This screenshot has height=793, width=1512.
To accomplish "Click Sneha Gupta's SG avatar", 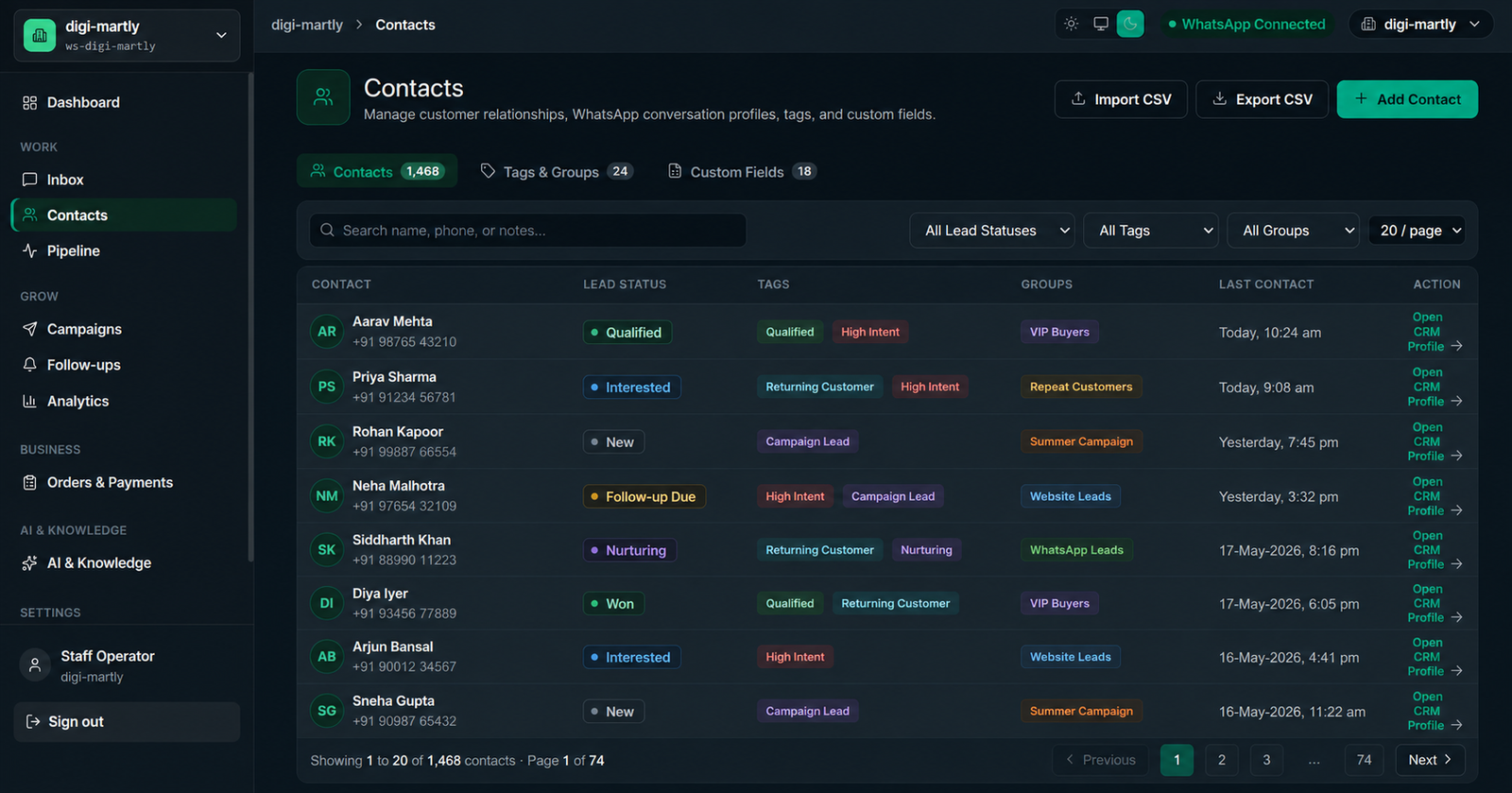I will (327, 711).
